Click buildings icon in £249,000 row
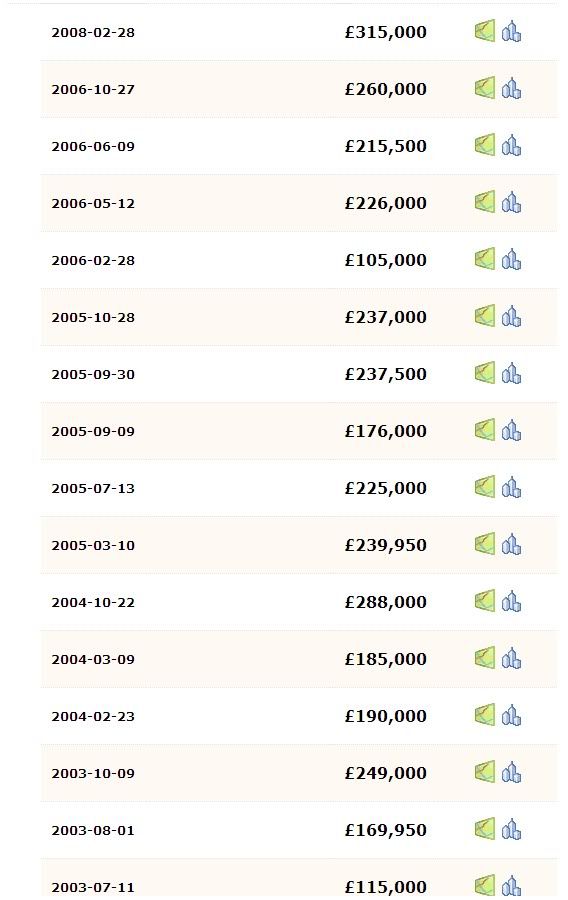The image size is (568, 900). pyautogui.click(x=511, y=772)
